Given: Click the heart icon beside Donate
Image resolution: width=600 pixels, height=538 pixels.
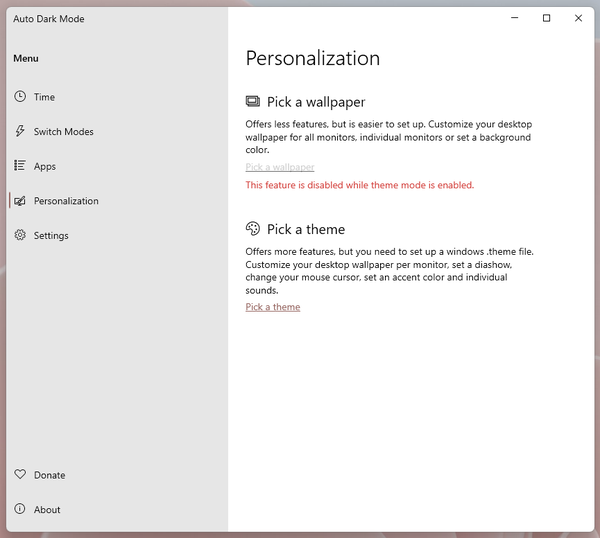Looking at the screenshot, I should [x=20, y=475].
